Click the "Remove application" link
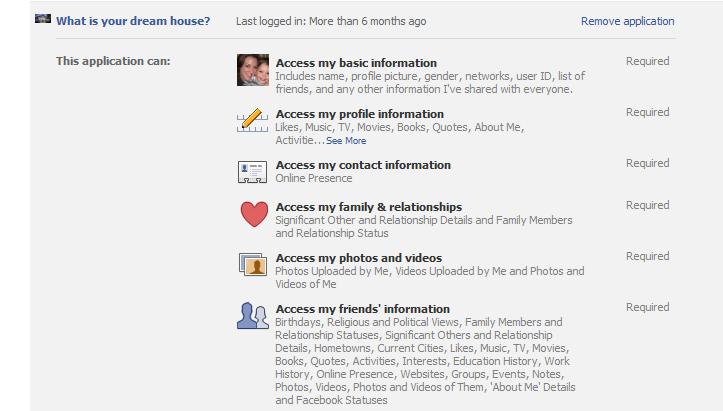Screen dimensions: 723x411 click(x=627, y=21)
